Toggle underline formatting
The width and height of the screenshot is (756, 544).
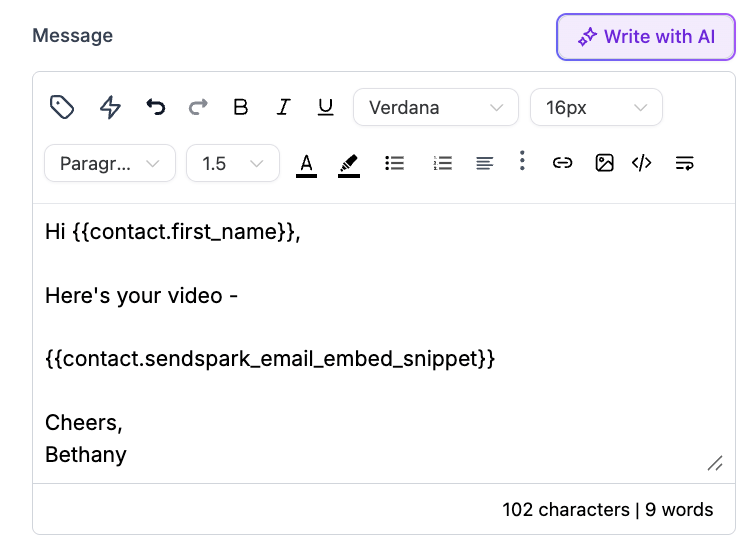pos(325,107)
